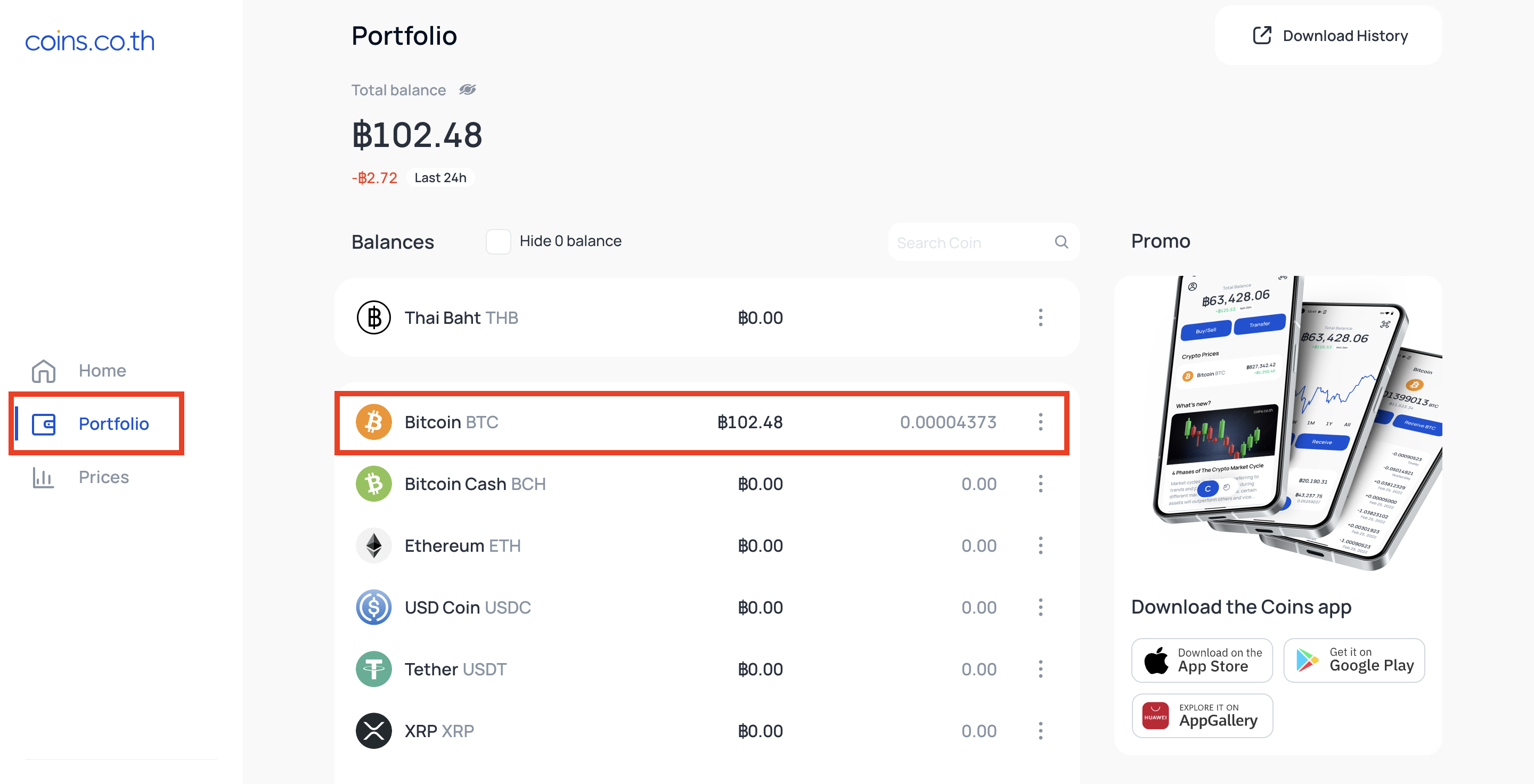
Task: Select the Bitcoin Cash BCH label
Action: [475, 484]
